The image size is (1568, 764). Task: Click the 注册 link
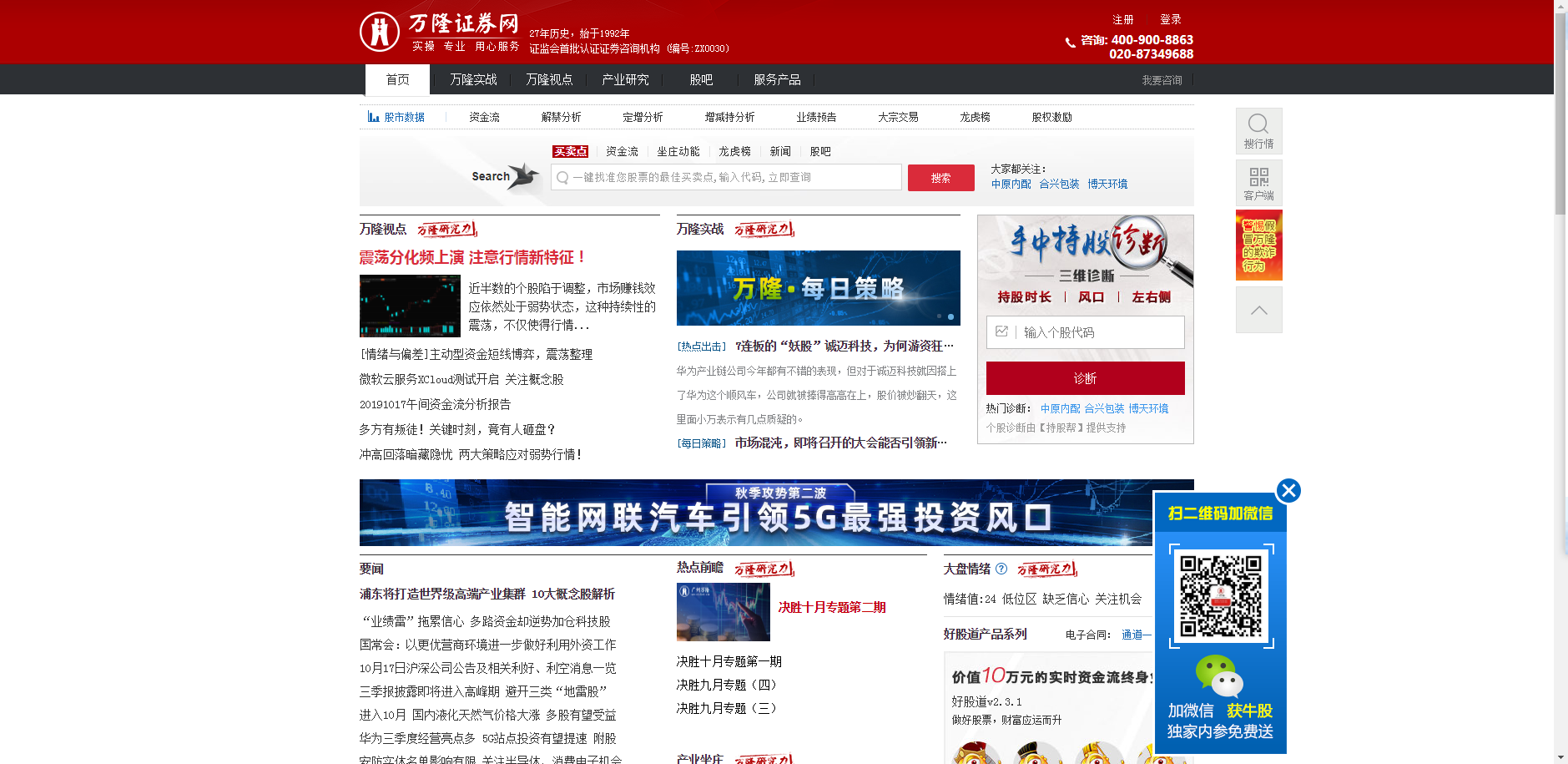pyautogui.click(x=1123, y=19)
